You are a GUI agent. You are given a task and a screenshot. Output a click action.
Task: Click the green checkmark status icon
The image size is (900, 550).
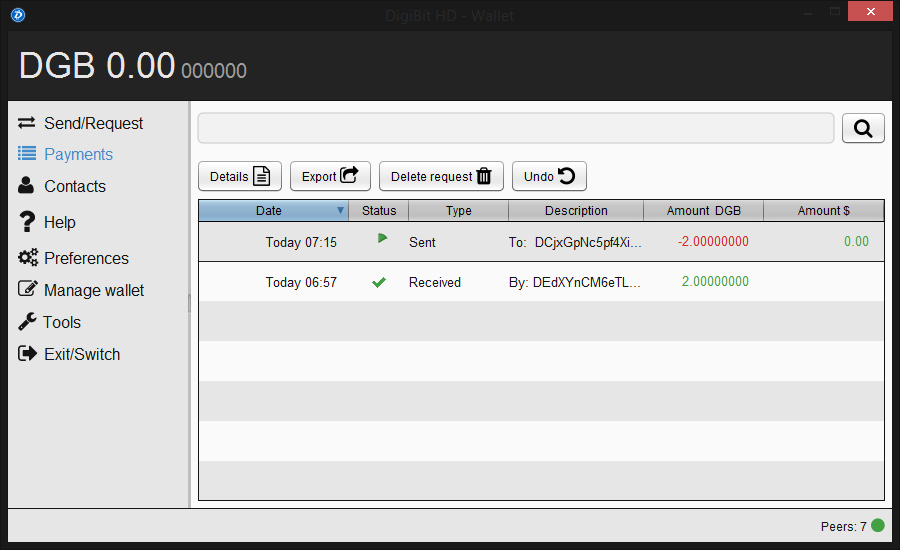point(379,282)
